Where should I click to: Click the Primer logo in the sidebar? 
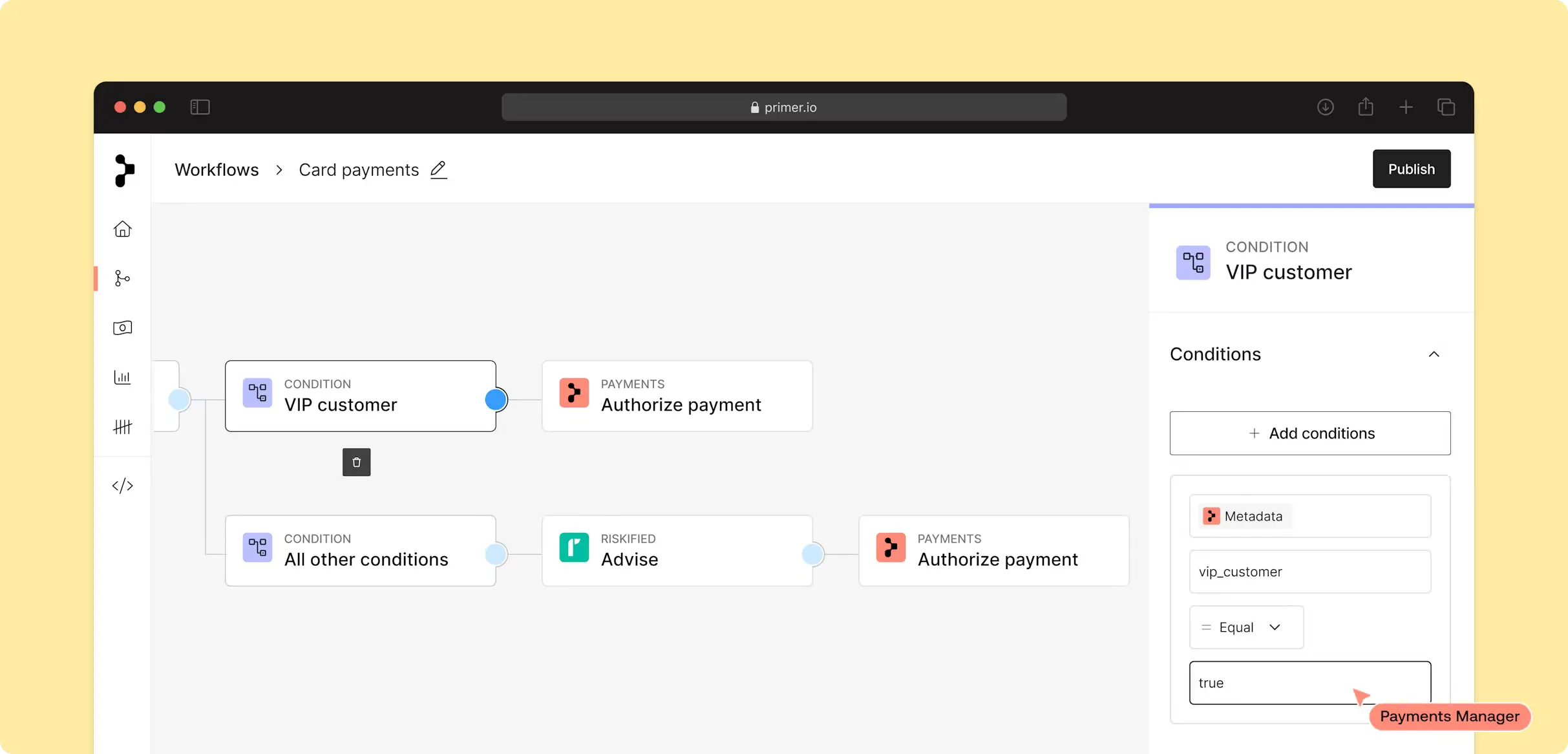124,171
